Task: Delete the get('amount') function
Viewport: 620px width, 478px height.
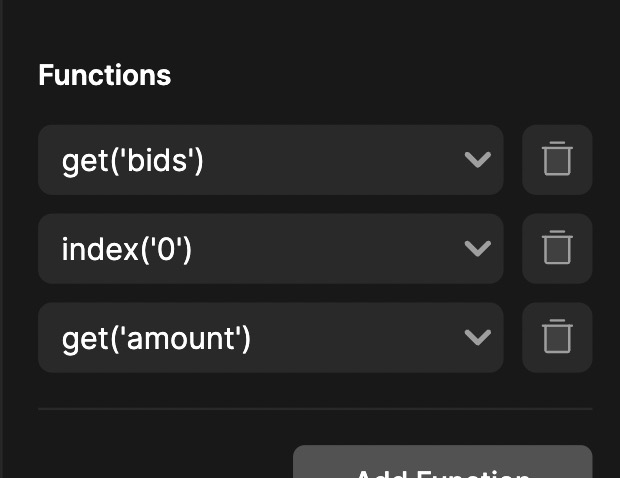Action: [557, 337]
